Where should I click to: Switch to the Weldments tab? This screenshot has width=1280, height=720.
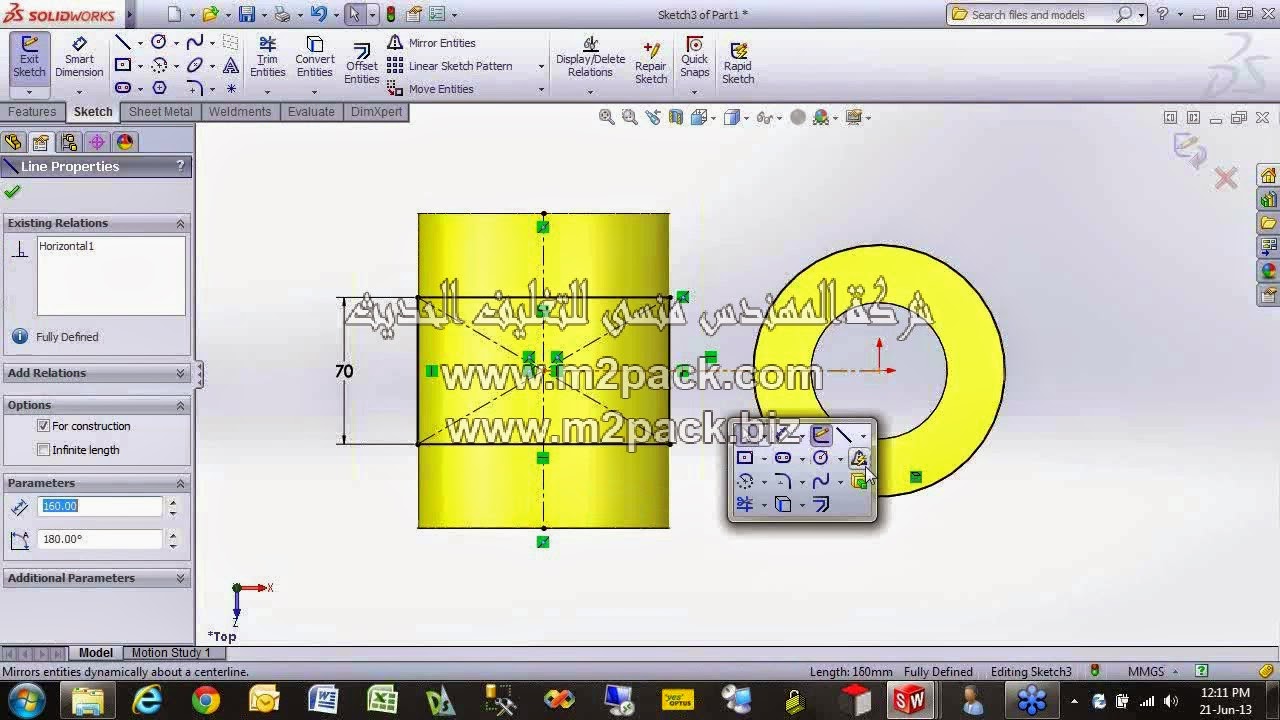coord(240,112)
